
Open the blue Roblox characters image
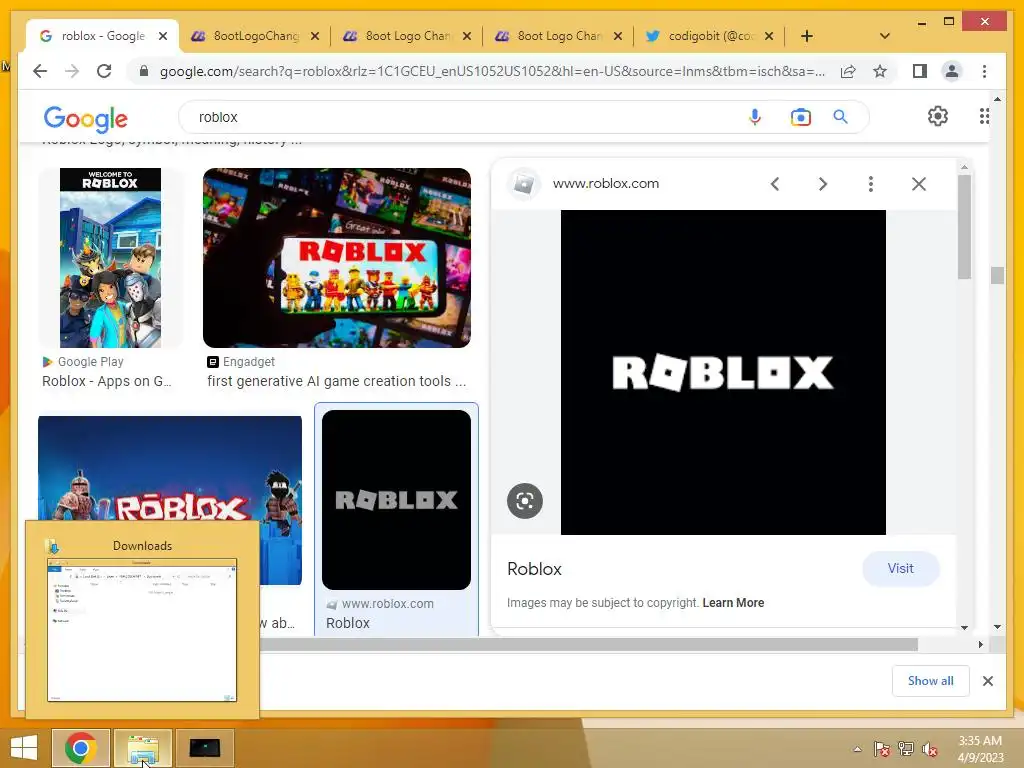[x=170, y=468]
